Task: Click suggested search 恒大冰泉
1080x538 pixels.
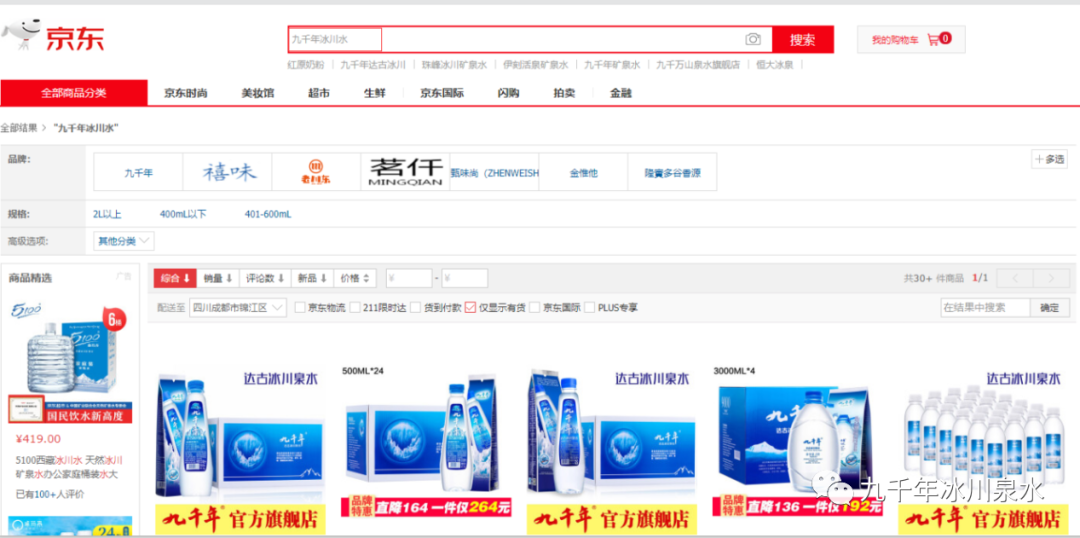Action: [x=774, y=65]
